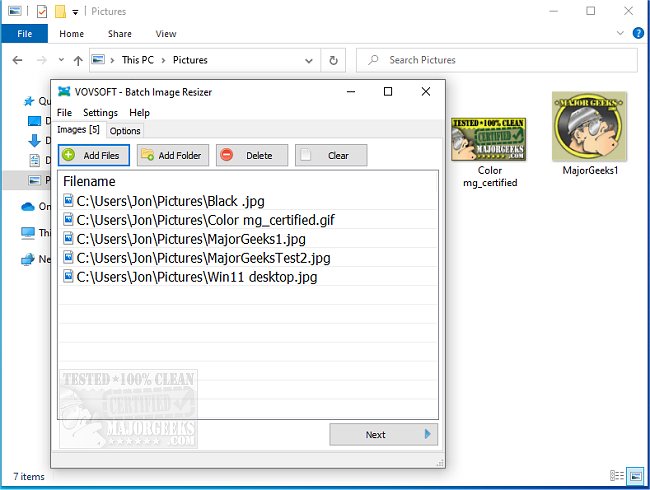Open the Home ribbon tab in Explorer
The image size is (650, 490).
coord(71,34)
